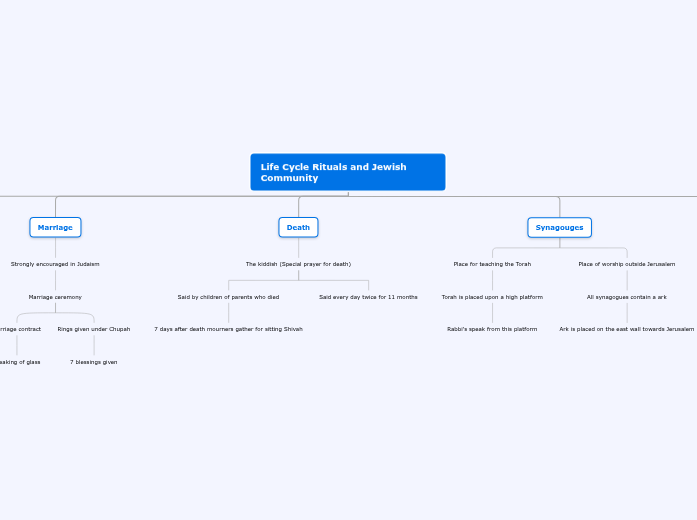
Task: Select 'Strongly encouraged in Judaism' node
Action: coord(55,264)
